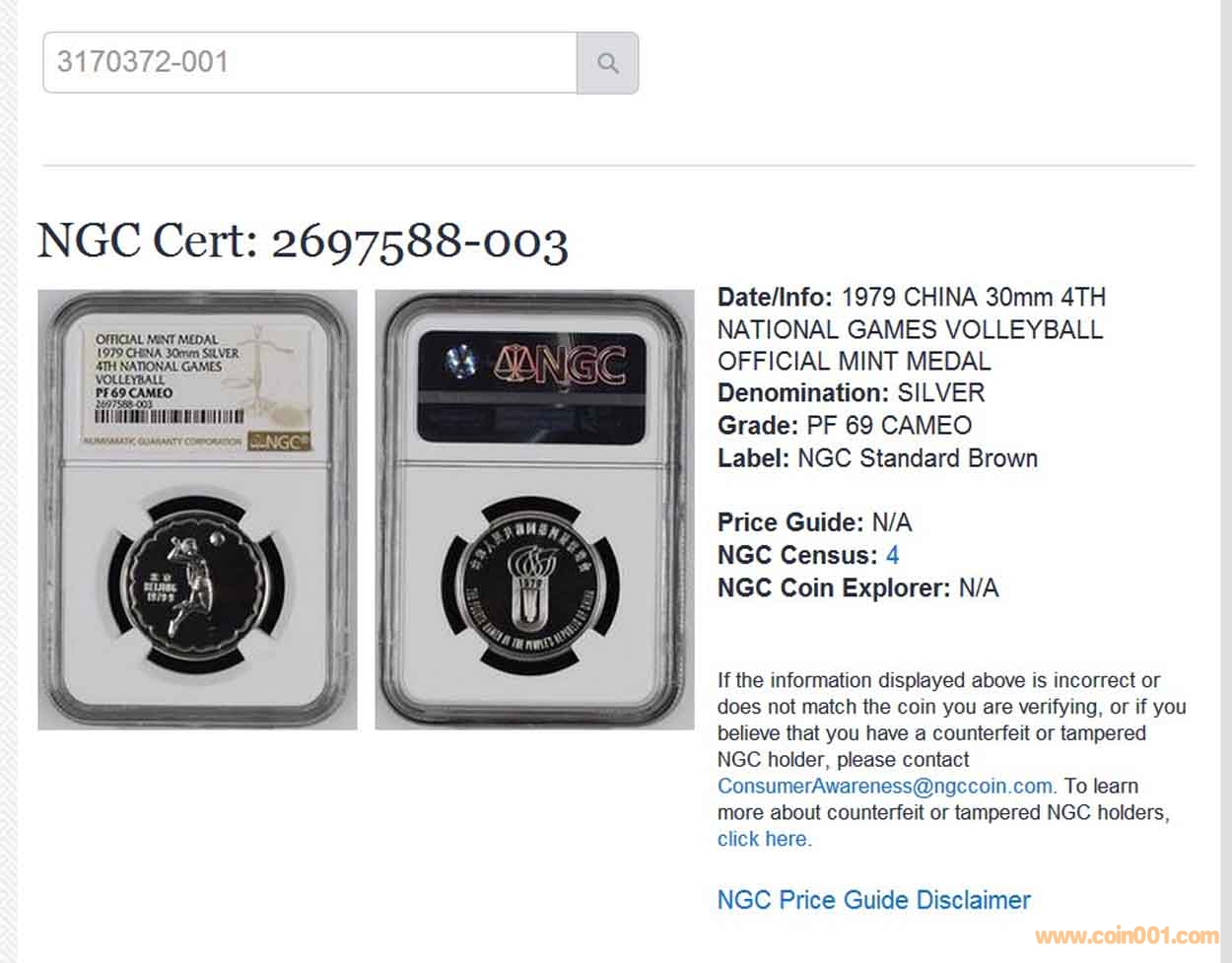Click the Grade PF 69 CAMEO text

tap(845, 426)
